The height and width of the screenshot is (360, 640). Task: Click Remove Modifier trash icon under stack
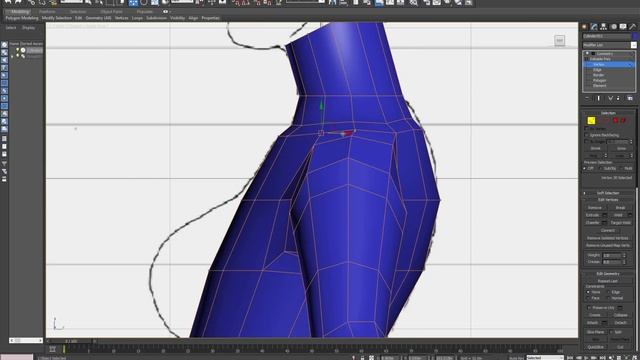click(618, 98)
